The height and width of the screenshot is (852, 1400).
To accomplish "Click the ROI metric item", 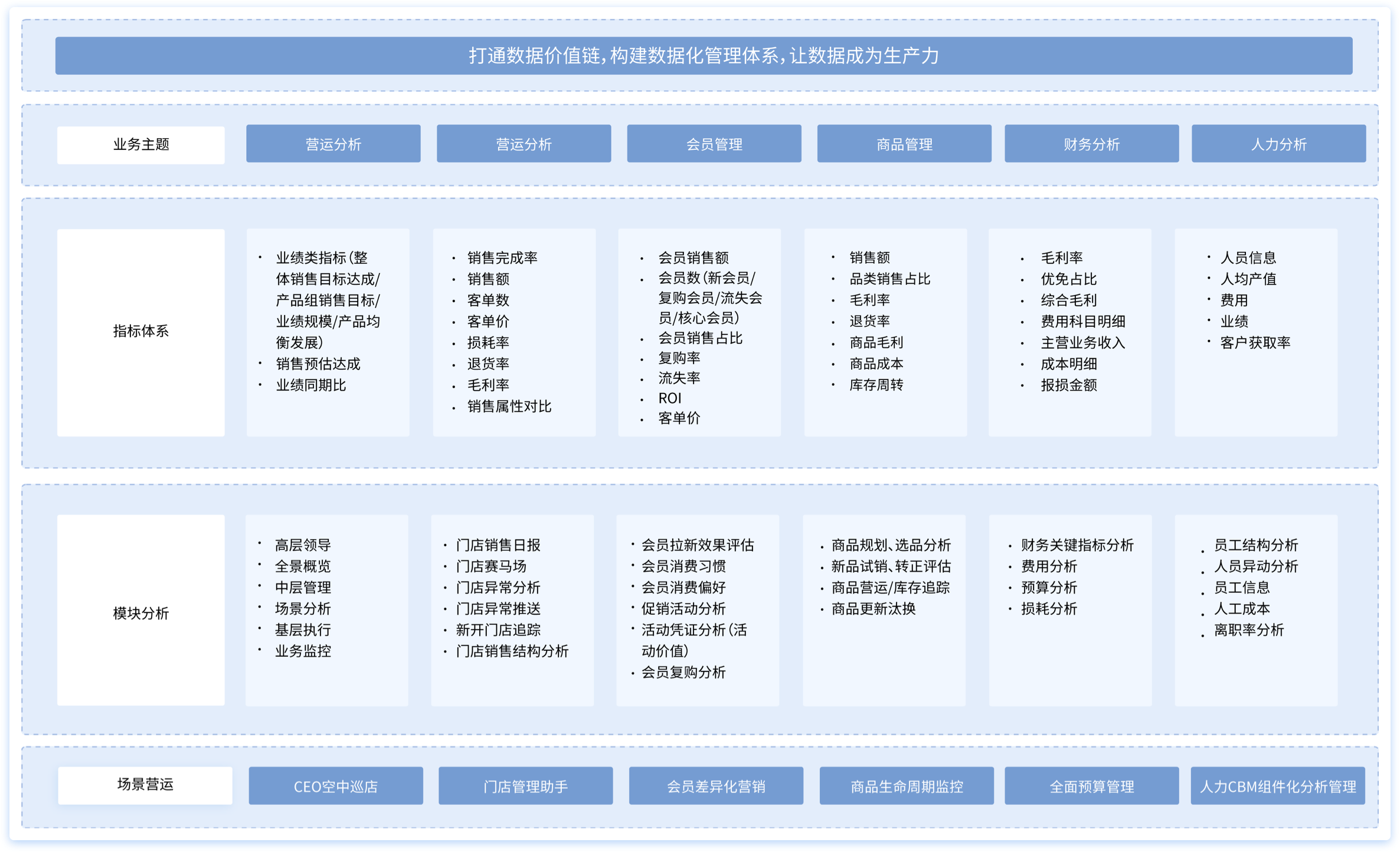I will coord(670,398).
